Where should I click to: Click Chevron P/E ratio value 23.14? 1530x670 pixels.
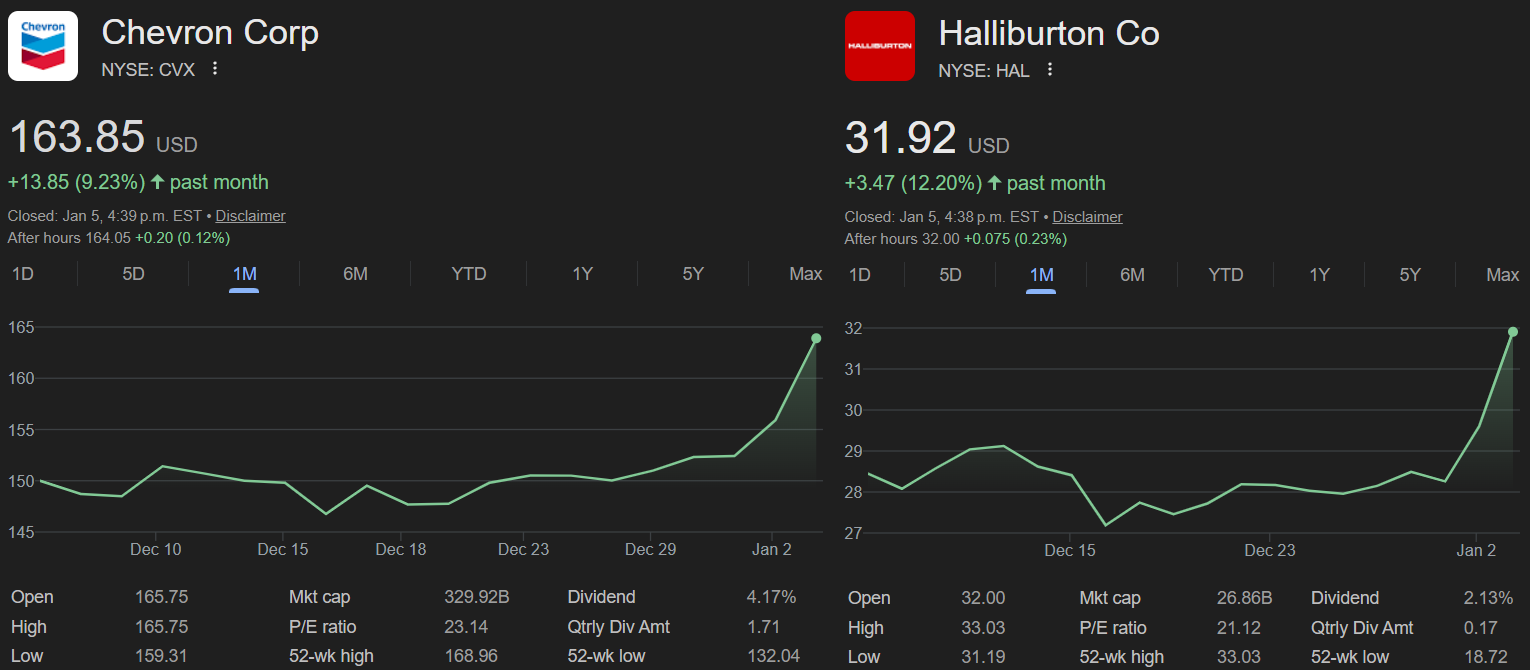click(x=466, y=627)
